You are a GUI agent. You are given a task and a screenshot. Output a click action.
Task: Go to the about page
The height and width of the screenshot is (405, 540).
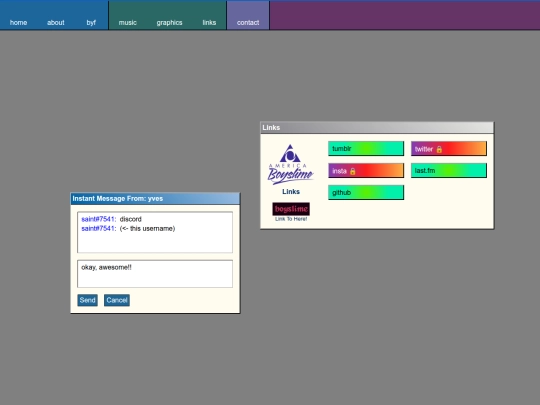click(55, 22)
